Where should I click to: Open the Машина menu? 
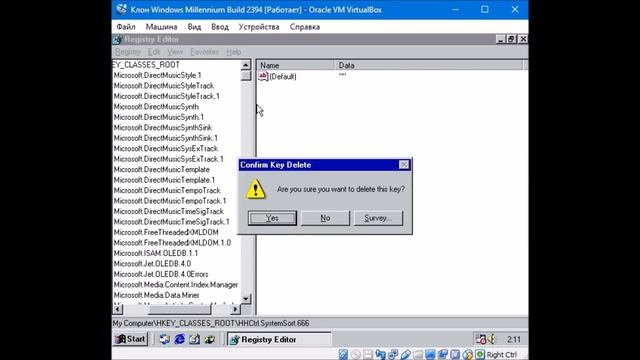(x=161, y=27)
